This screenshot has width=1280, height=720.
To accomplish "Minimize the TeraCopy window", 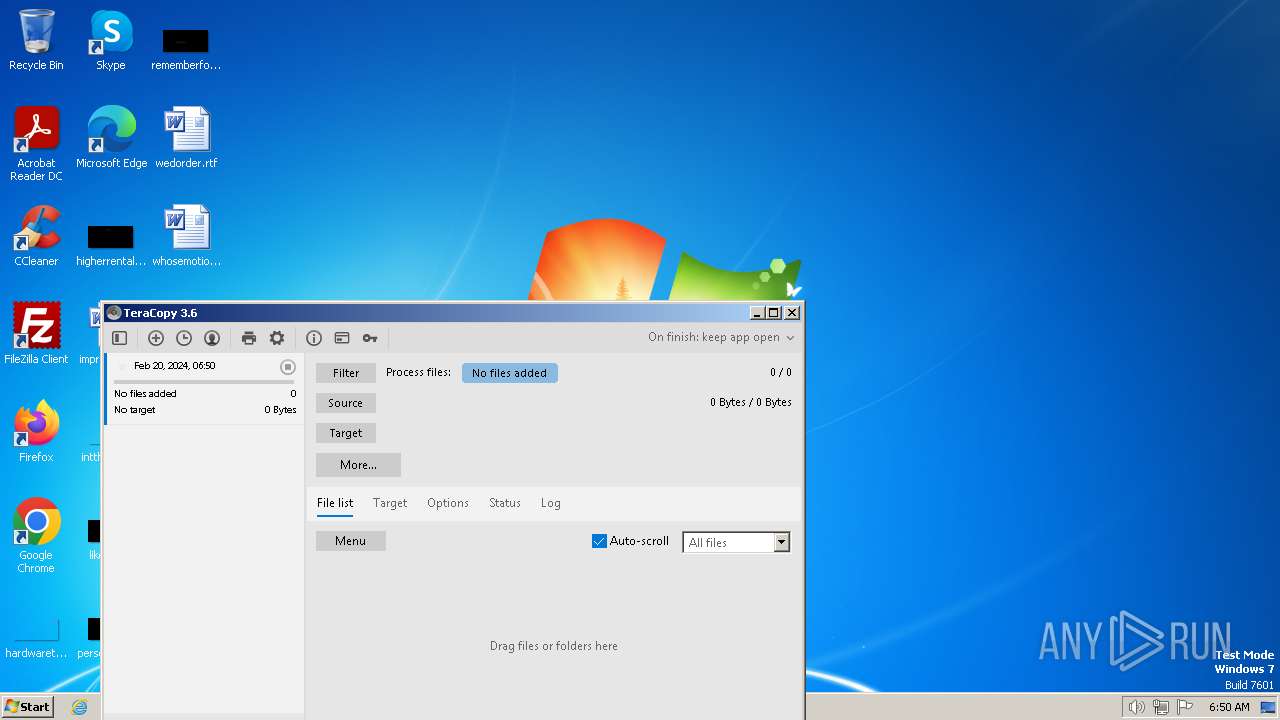I will (x=757, y=313).
